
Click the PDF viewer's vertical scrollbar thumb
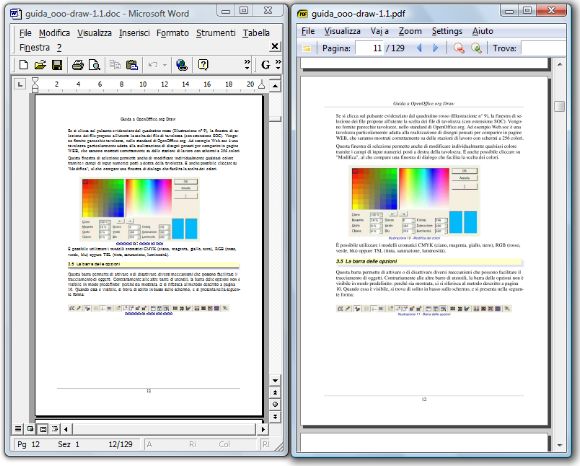tap(560, 106)
